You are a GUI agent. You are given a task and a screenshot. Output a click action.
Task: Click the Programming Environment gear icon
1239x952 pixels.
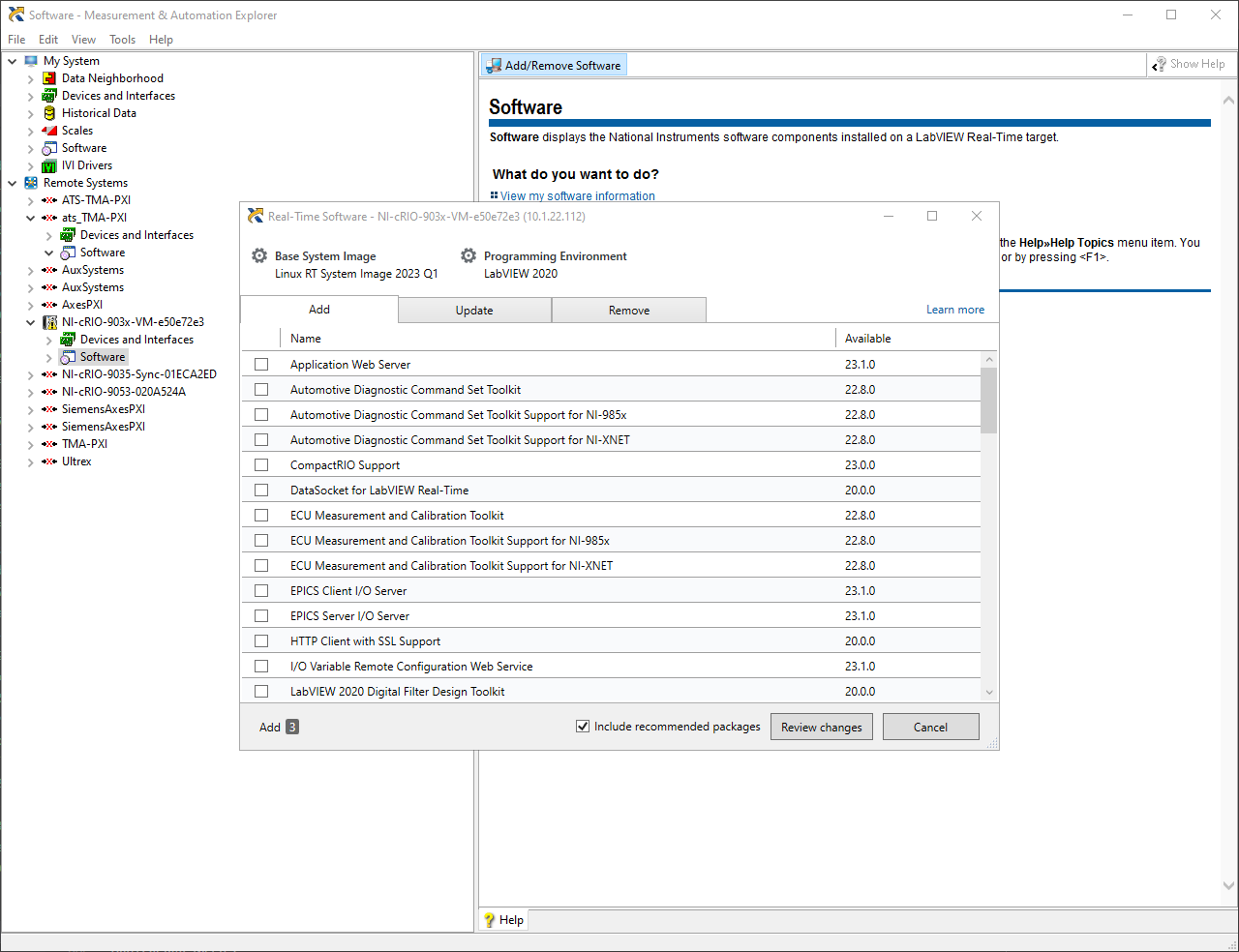(x=468, y=256)
